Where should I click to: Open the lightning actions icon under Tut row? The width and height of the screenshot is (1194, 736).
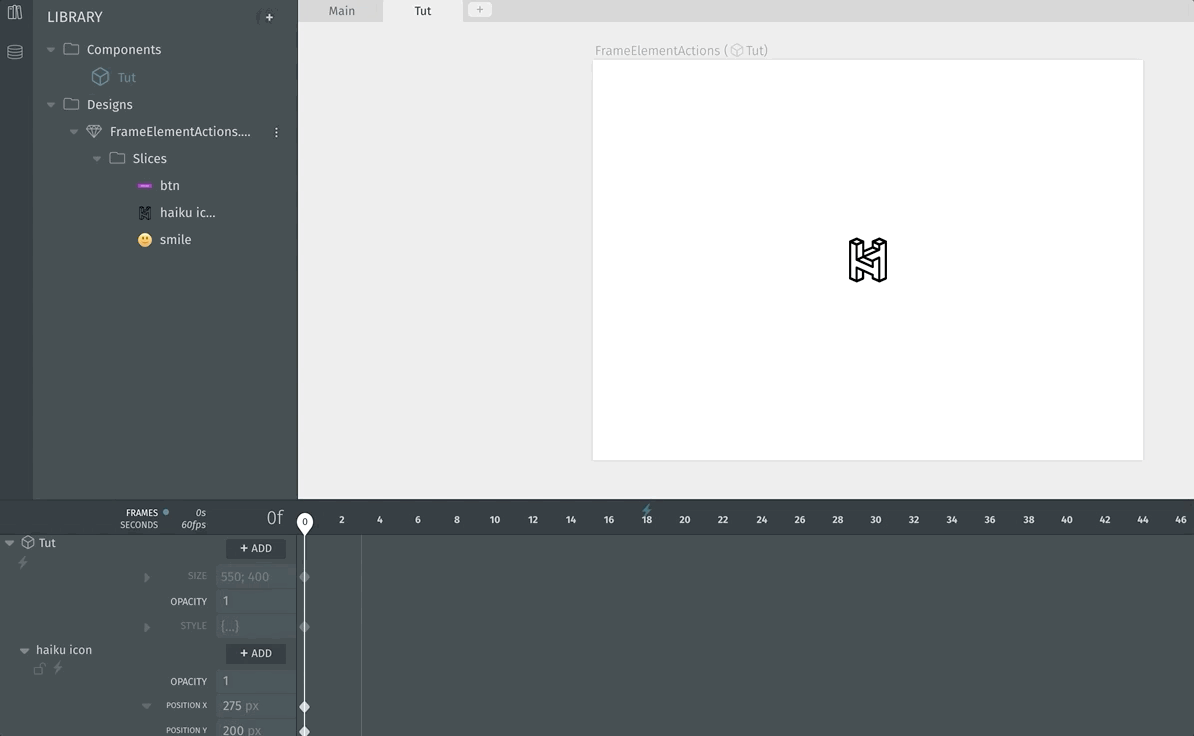(23, 562)
